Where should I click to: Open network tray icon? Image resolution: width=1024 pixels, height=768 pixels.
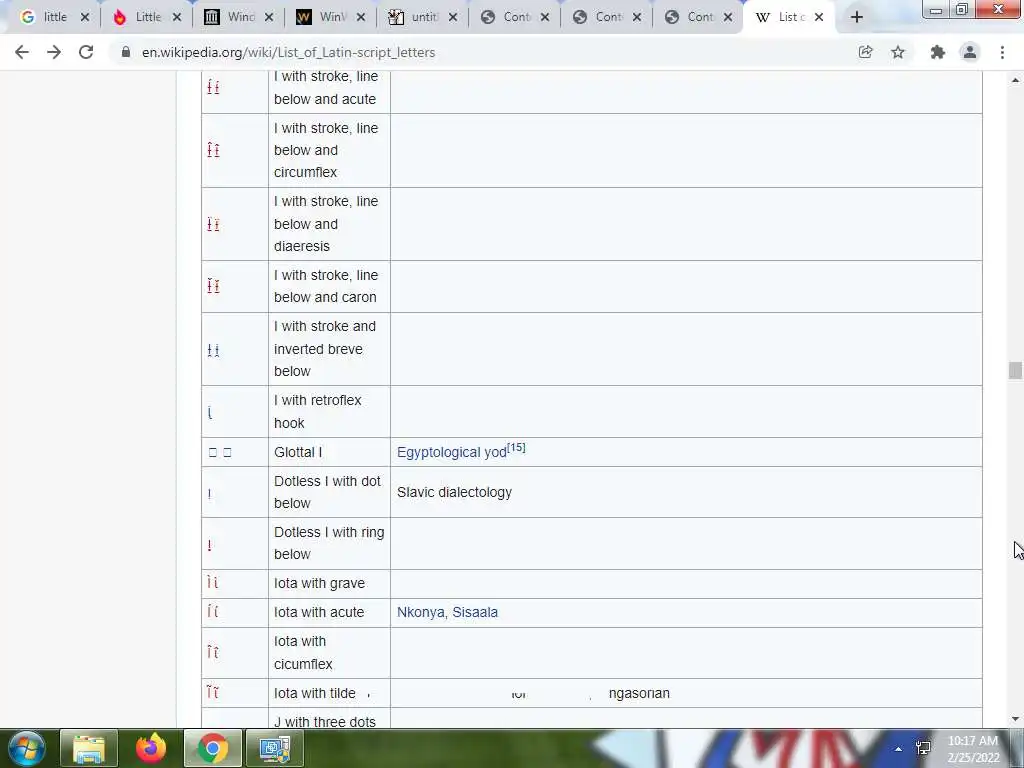[923, 748]
